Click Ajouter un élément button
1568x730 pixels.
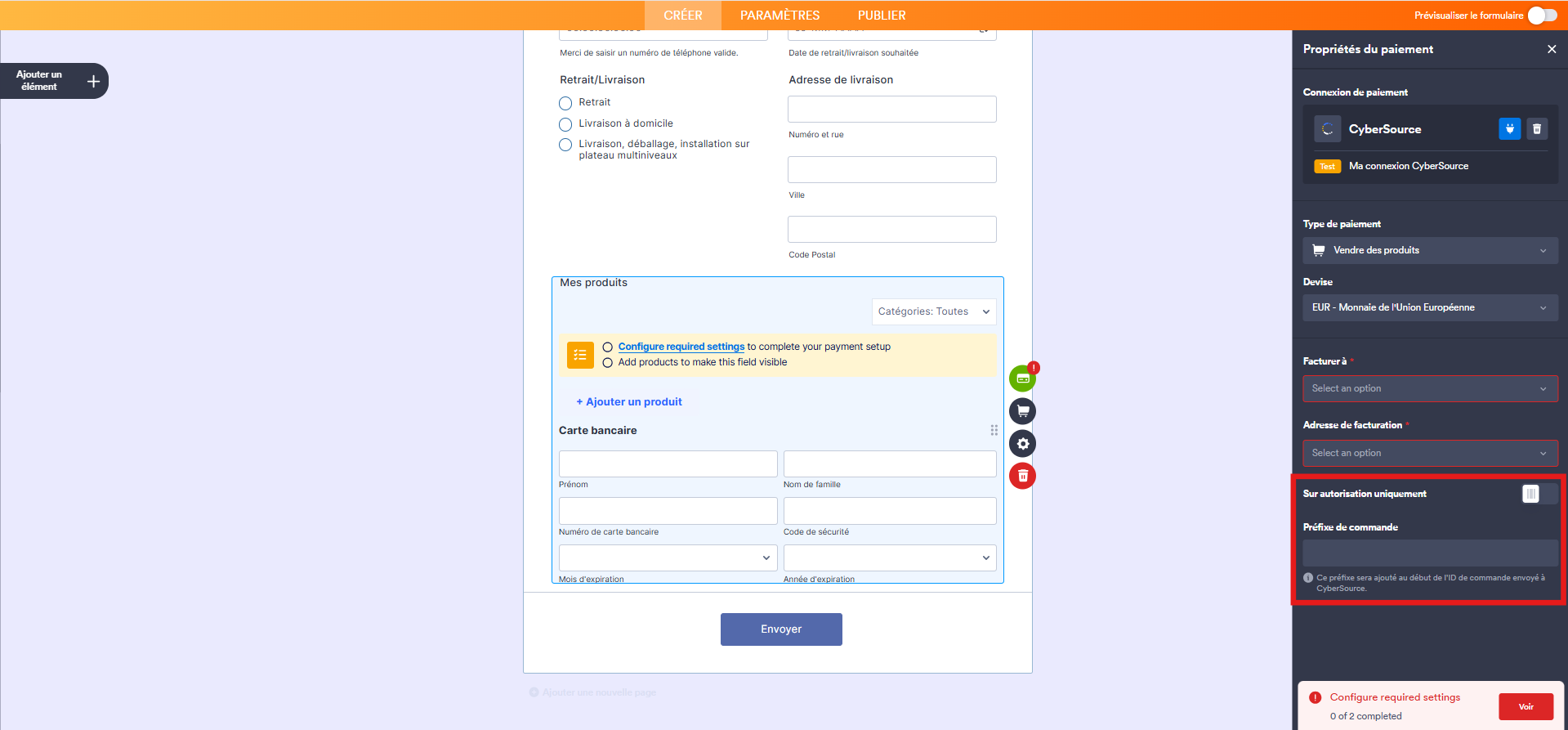pyautogui.click(x=54, y=81)
